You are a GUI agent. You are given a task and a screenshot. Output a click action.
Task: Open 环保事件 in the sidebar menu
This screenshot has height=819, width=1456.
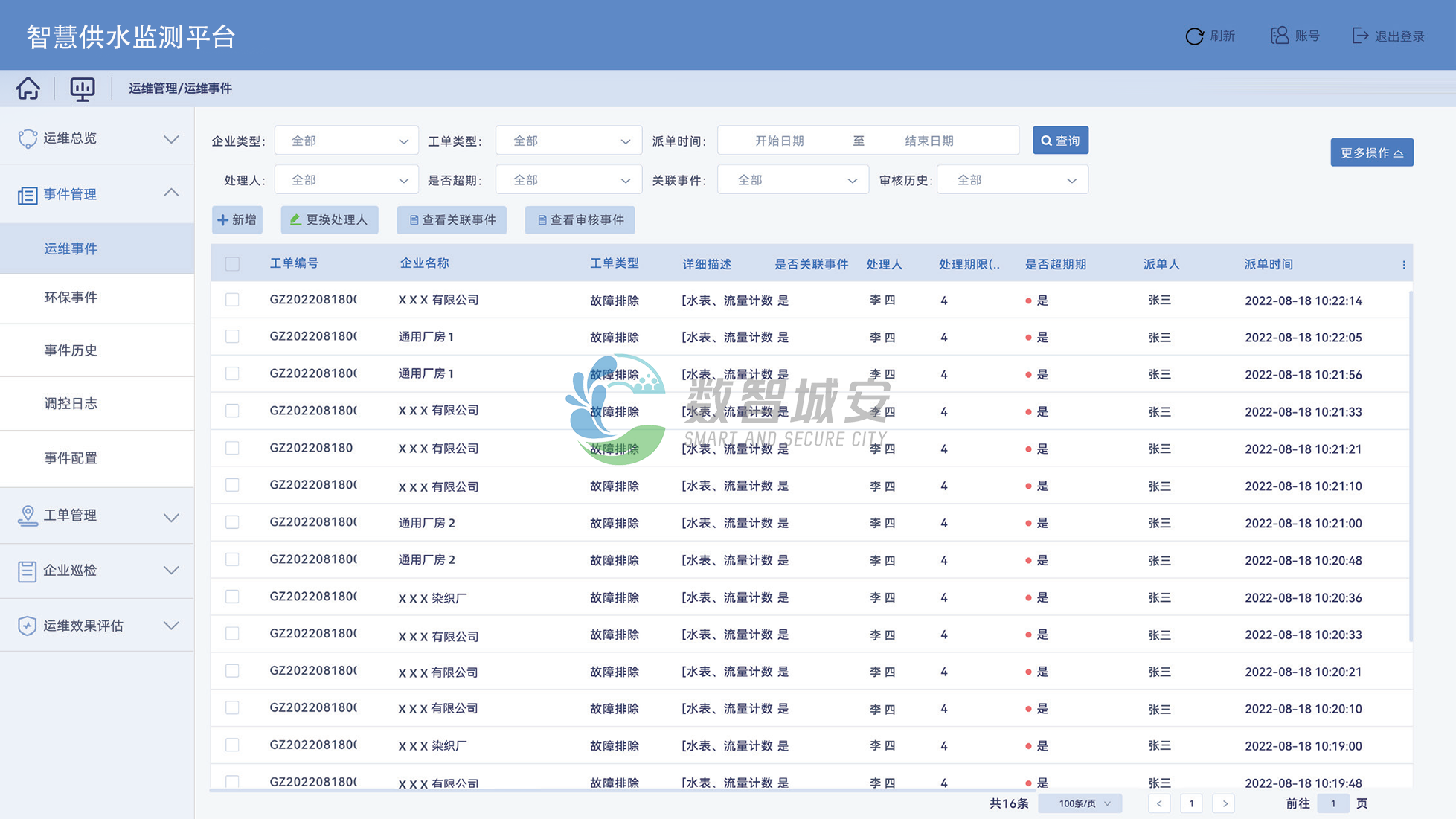[71, 298]
